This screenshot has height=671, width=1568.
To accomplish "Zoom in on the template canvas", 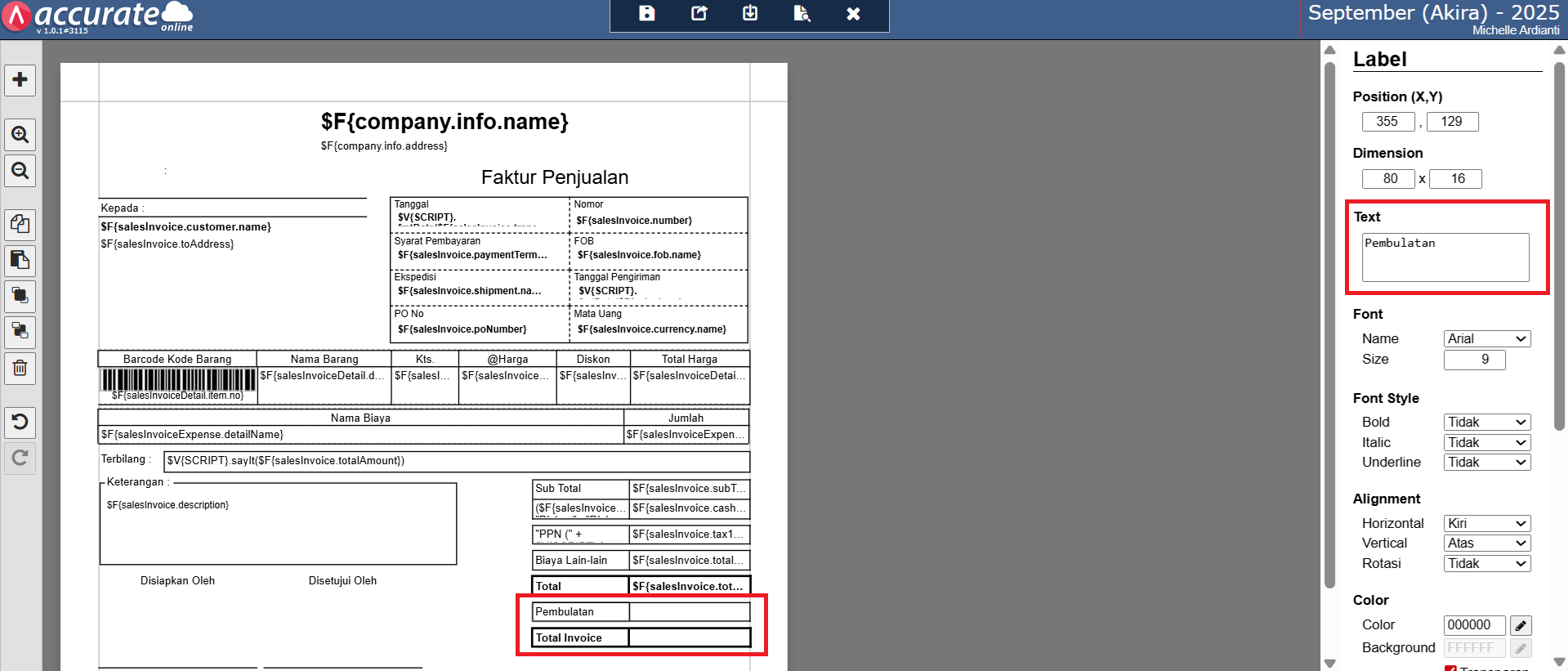I will [20, 135].
